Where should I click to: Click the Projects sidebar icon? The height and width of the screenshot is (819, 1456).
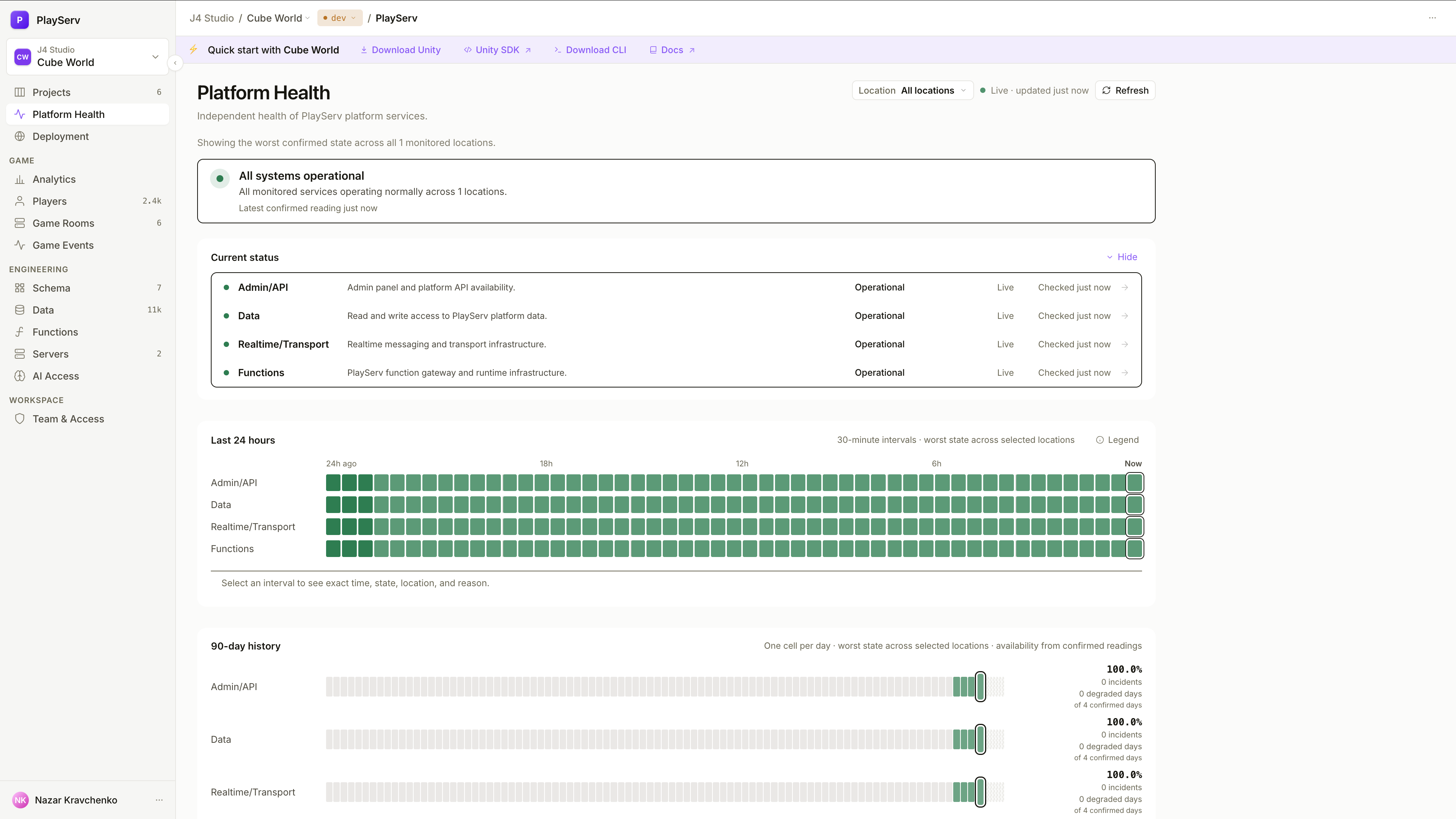click(20, 92)
